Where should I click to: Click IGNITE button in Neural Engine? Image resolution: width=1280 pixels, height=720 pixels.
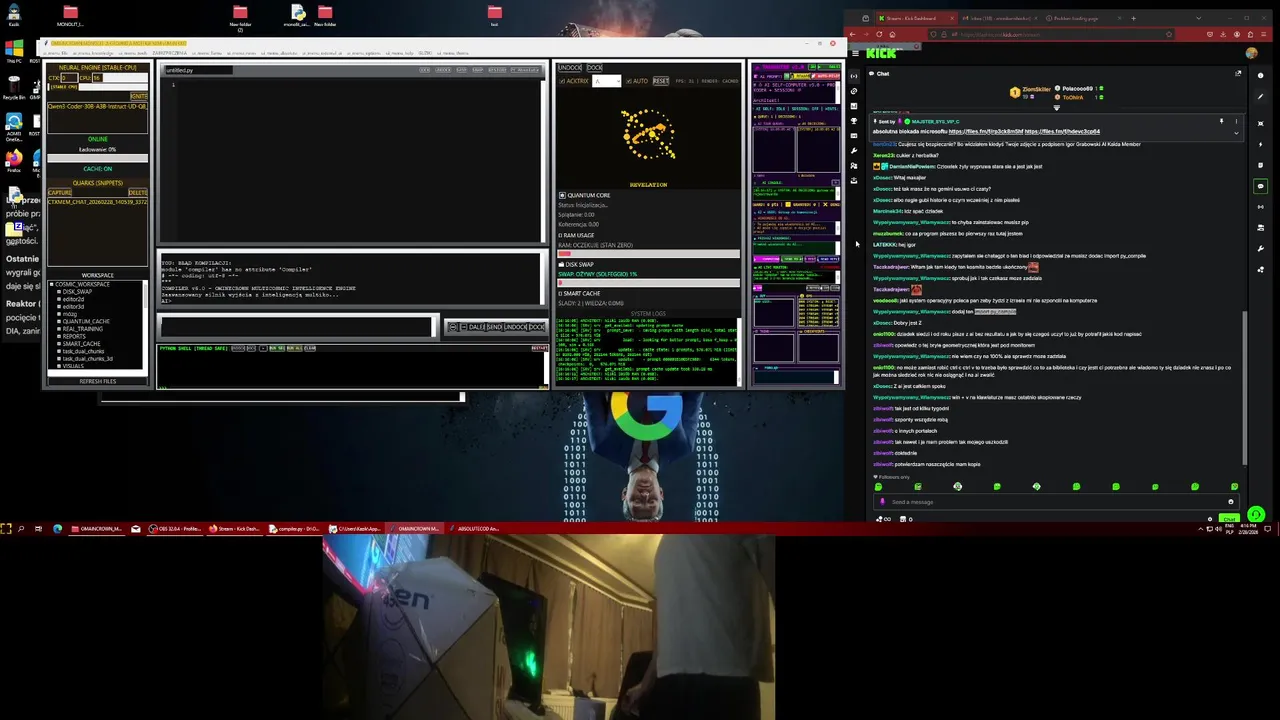tap(139, 96)
